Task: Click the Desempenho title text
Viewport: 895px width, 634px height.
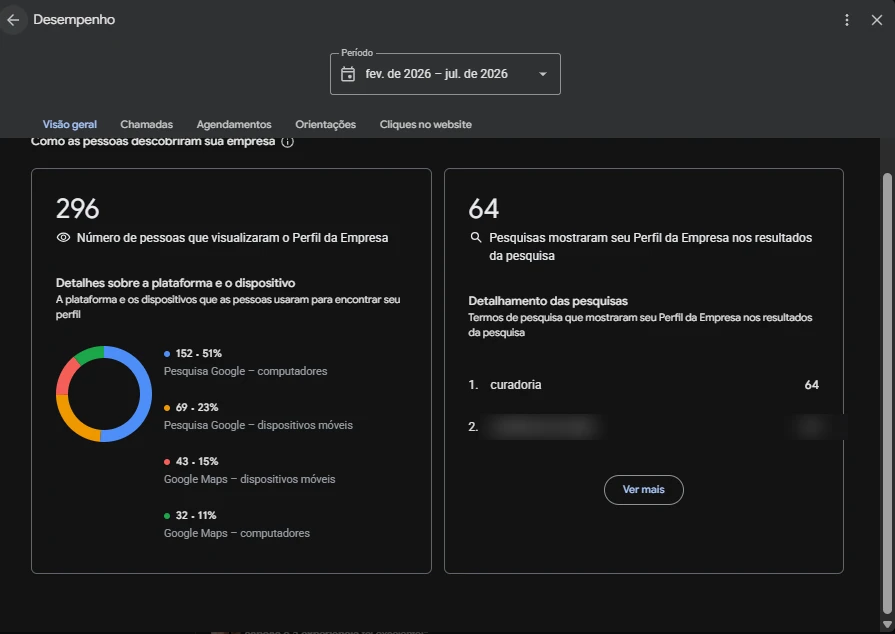Action: [x=74, y=19]
